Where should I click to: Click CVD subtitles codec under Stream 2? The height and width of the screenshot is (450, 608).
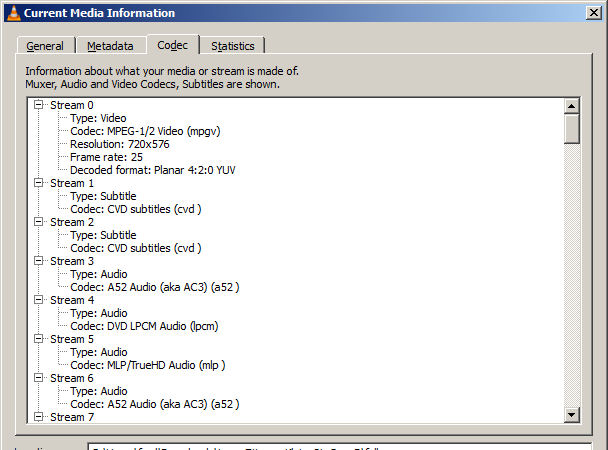click(136, 248)
